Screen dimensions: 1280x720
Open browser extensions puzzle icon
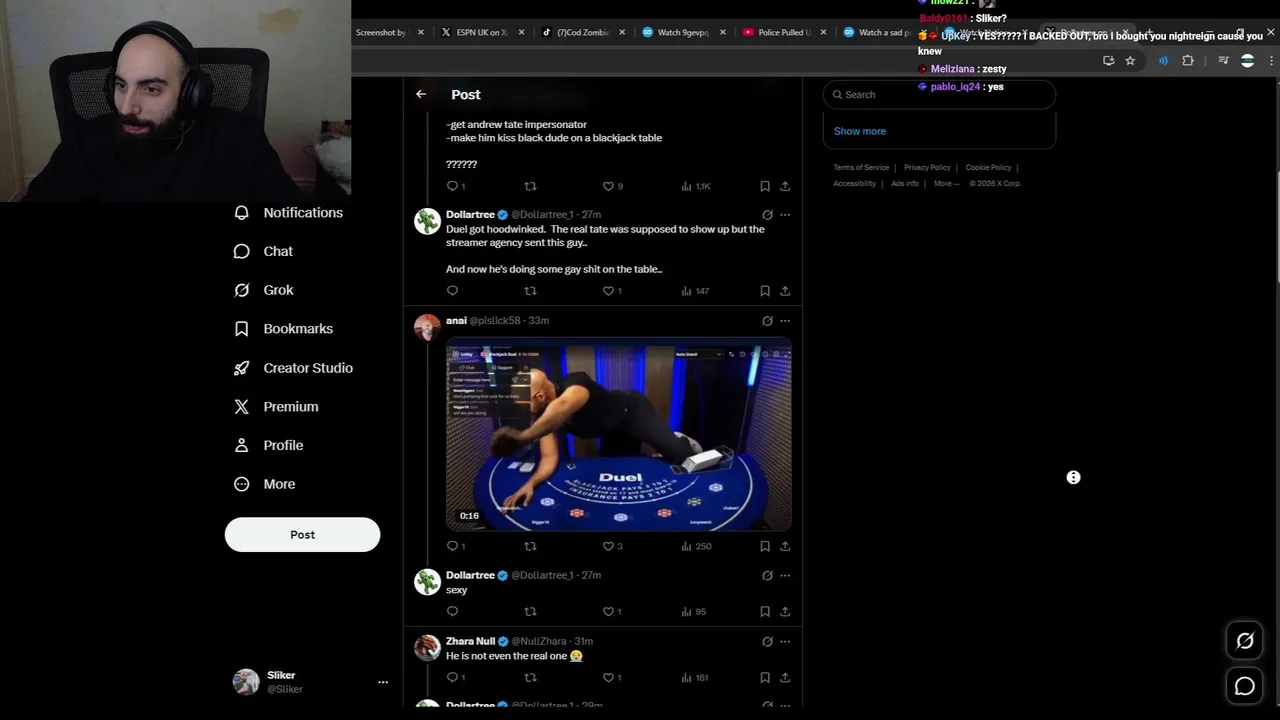pyautogui.click(x=1188, y=61)
